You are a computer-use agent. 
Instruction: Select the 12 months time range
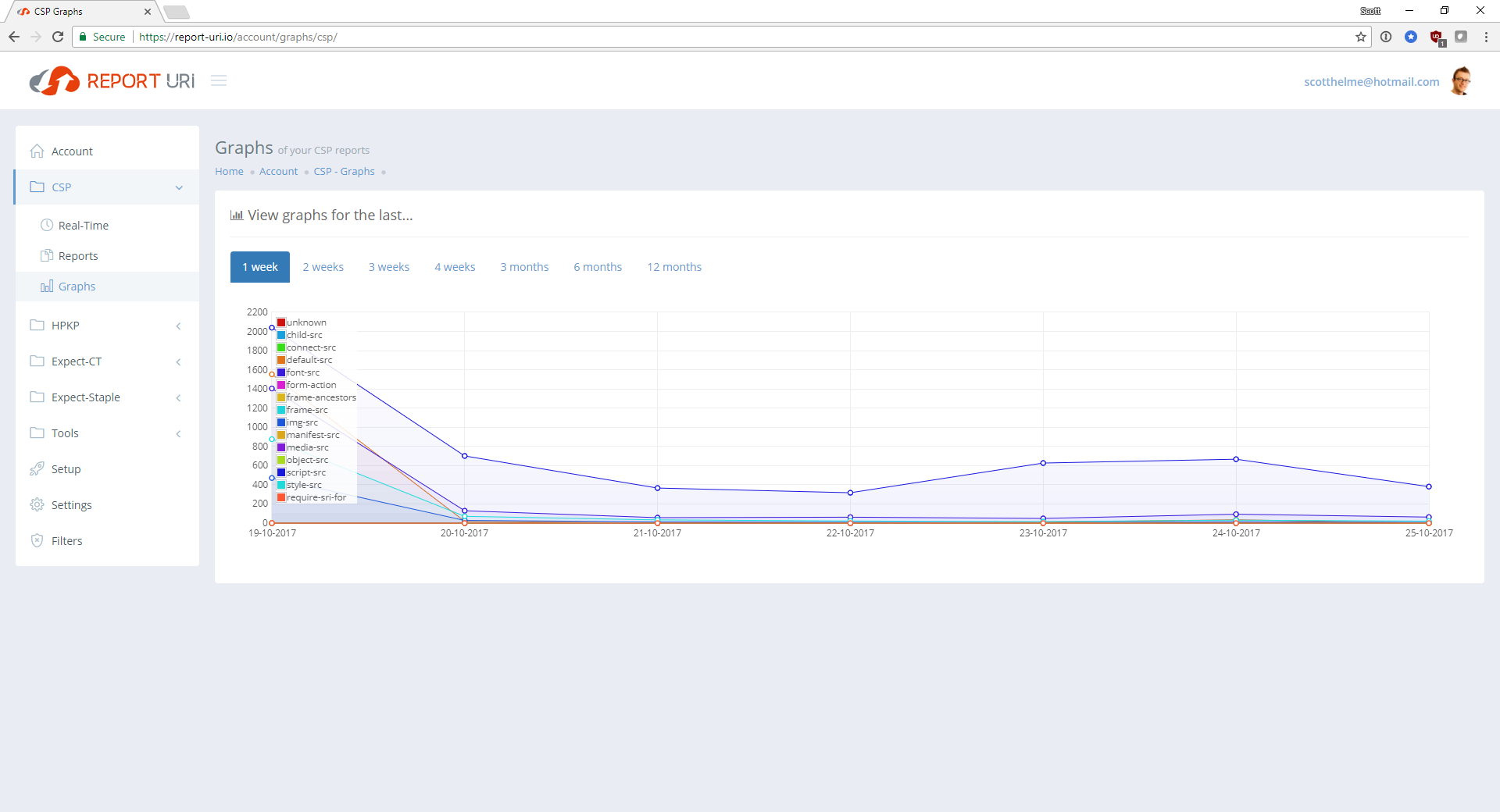coord(673,266)
